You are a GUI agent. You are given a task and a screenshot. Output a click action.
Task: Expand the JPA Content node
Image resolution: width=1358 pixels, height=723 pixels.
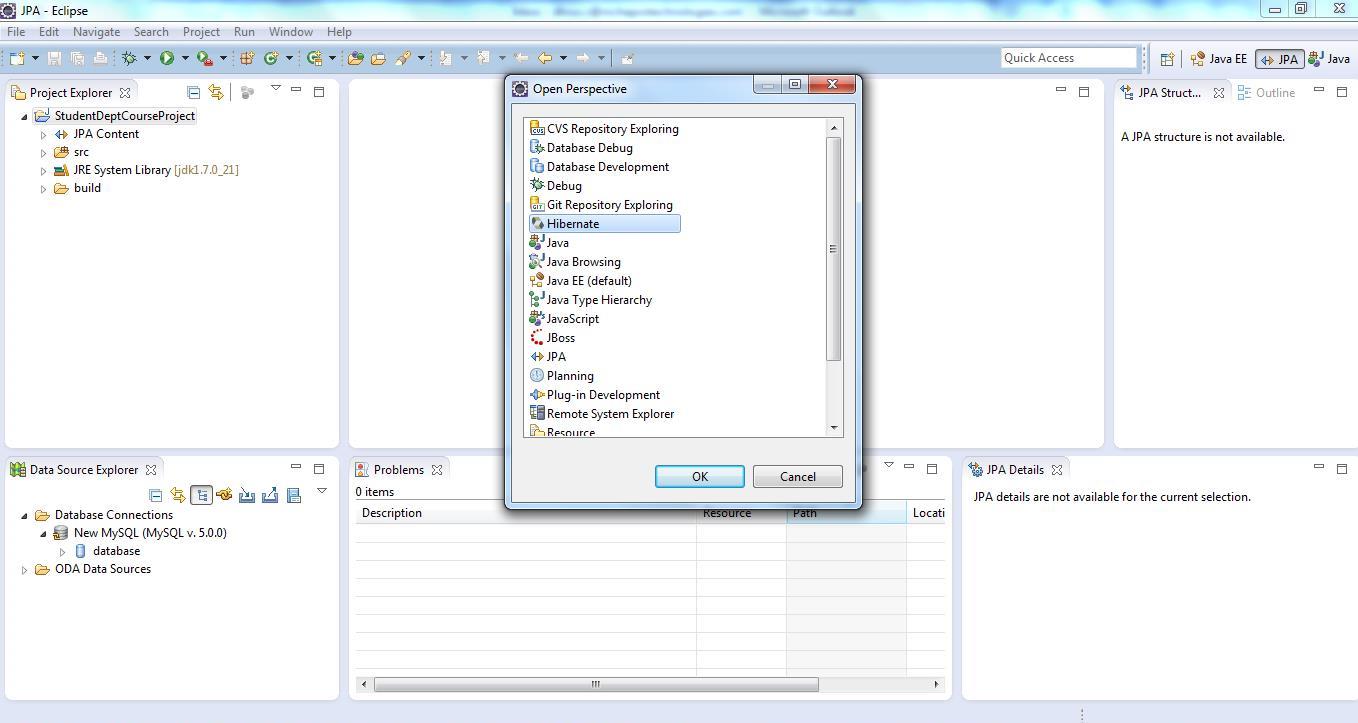click(x=43, y=134)
